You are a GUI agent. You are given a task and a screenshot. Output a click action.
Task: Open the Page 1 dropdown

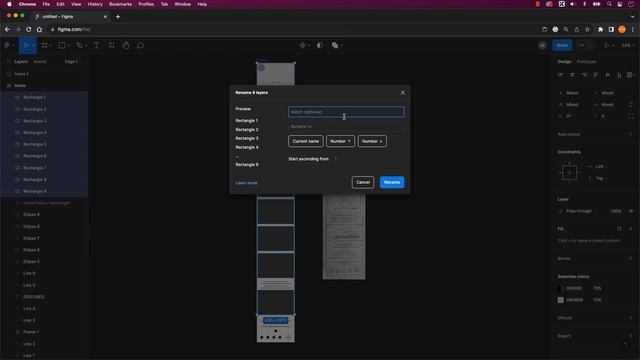click(73, 62)
